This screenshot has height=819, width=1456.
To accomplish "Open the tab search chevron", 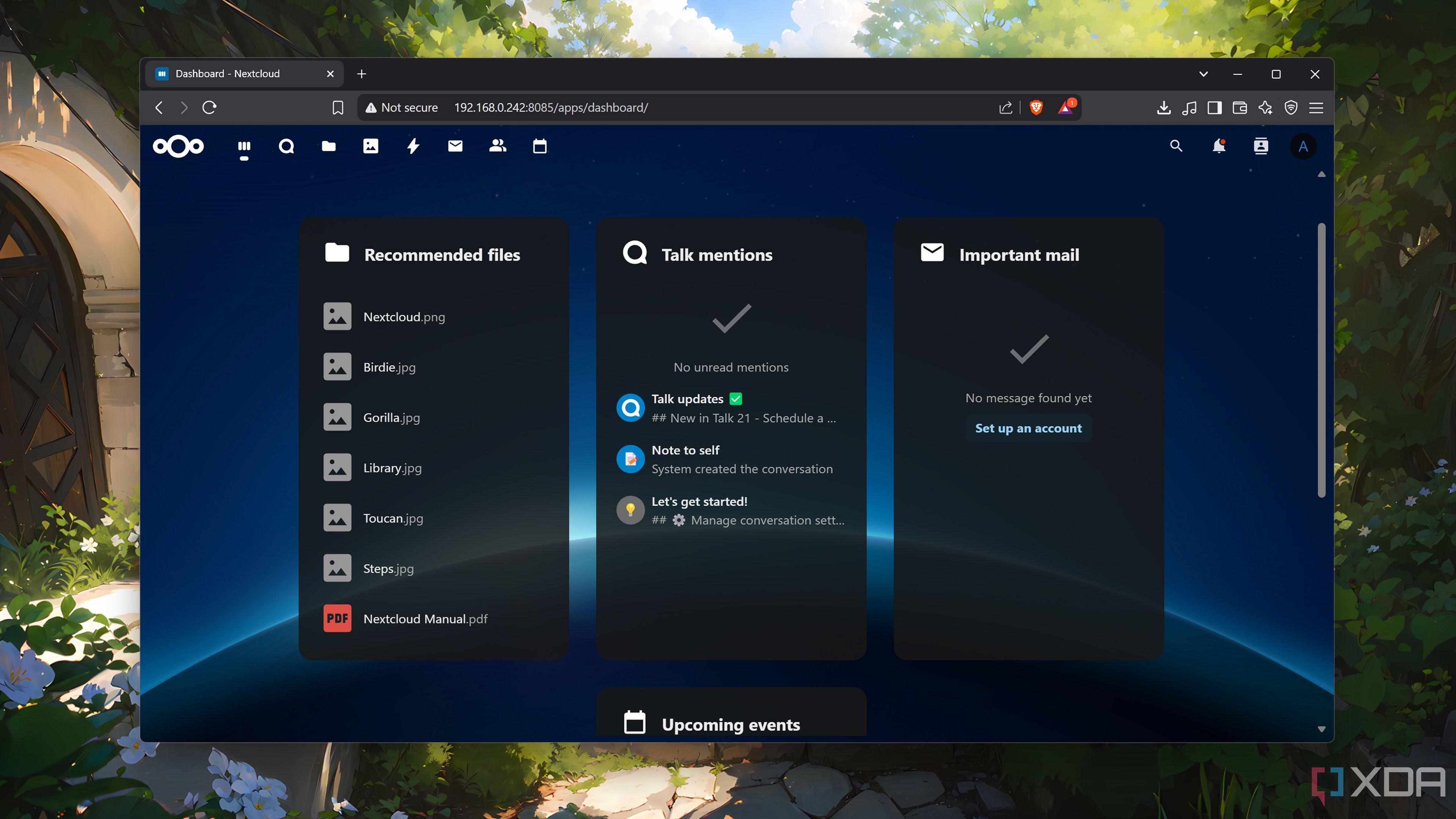I will pos(1203,74).
